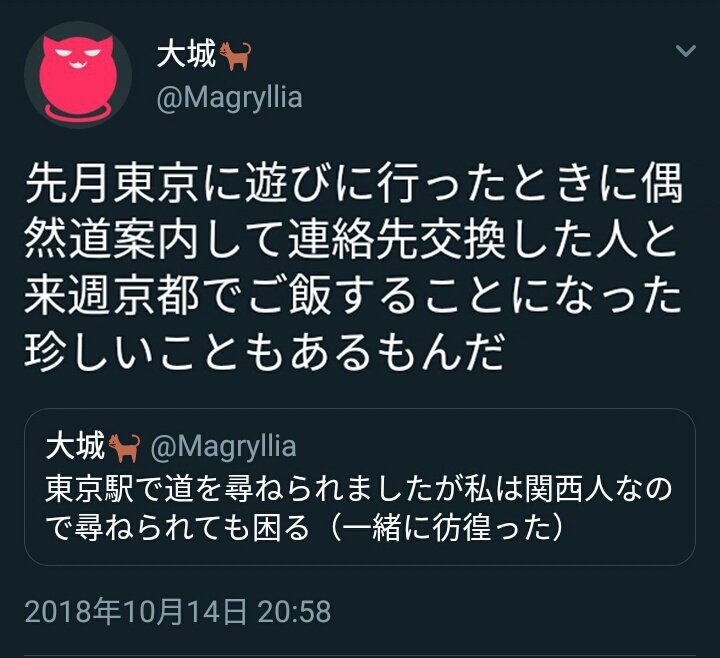This screenshot has height=658, width=720.
Task: Click 大城 name inside quoted tweet
Action: click(x=75, y=445)
